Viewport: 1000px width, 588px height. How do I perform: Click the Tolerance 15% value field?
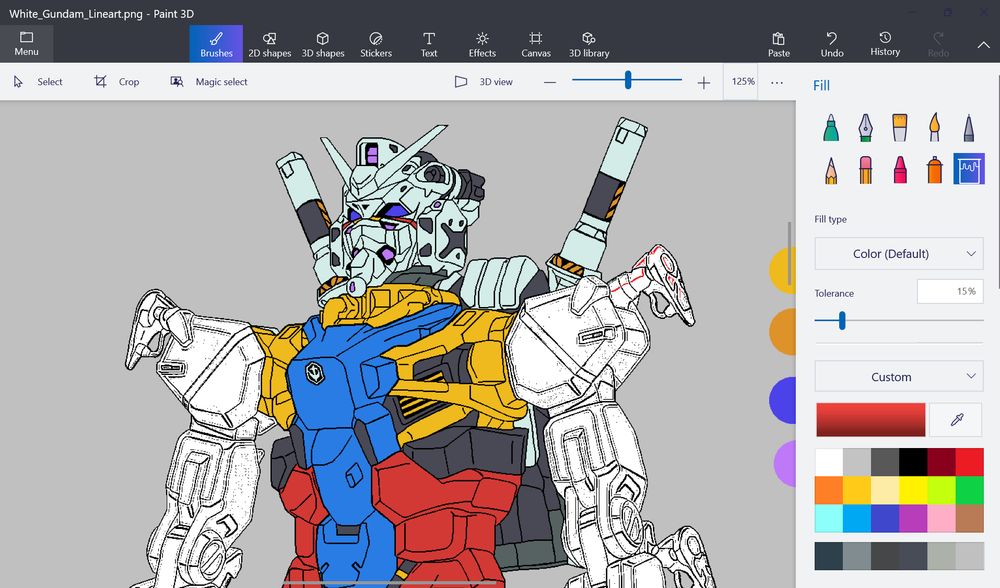click(x=950, y=291)
